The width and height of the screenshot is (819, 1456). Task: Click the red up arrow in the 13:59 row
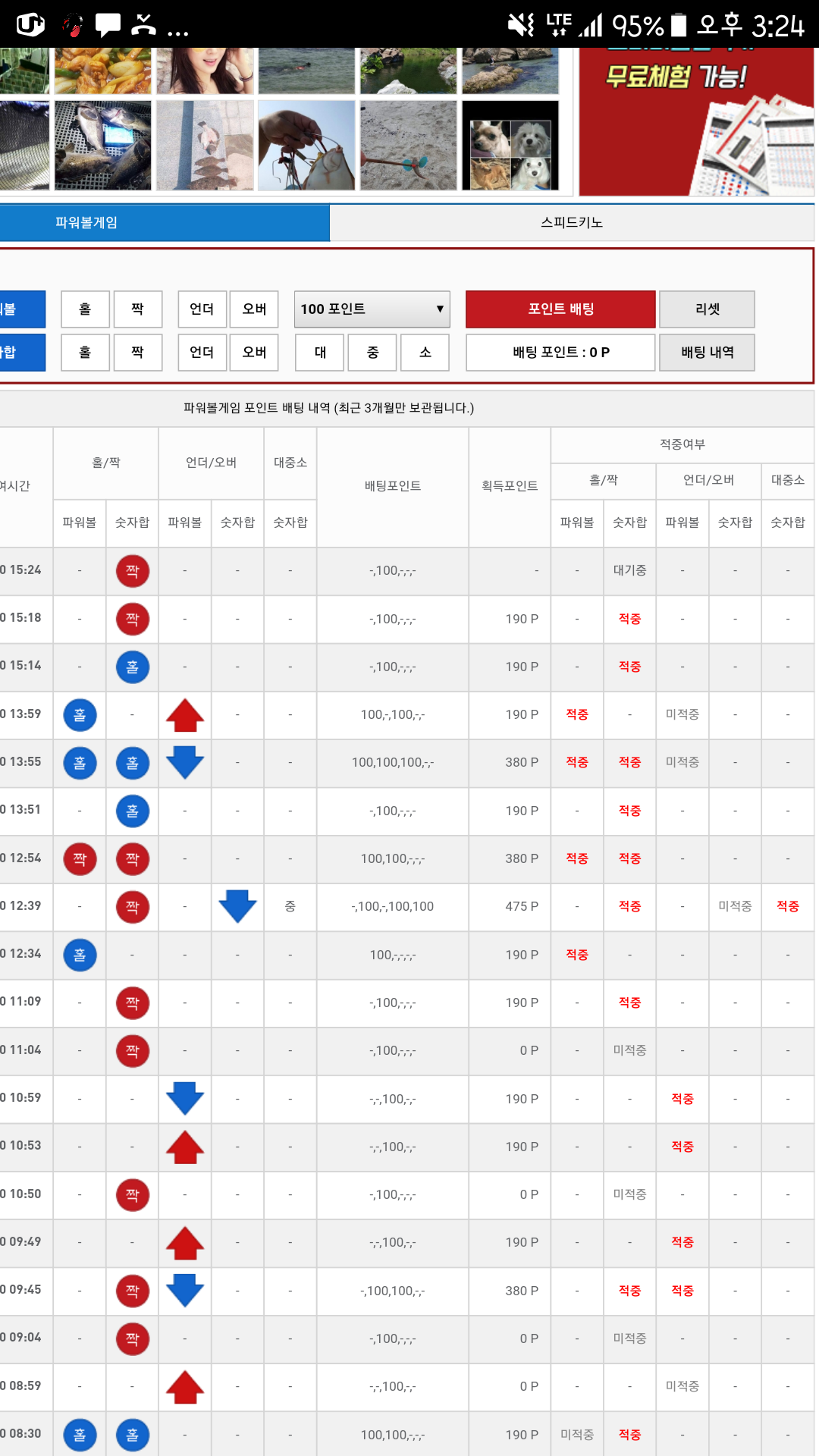pos(185,715)
